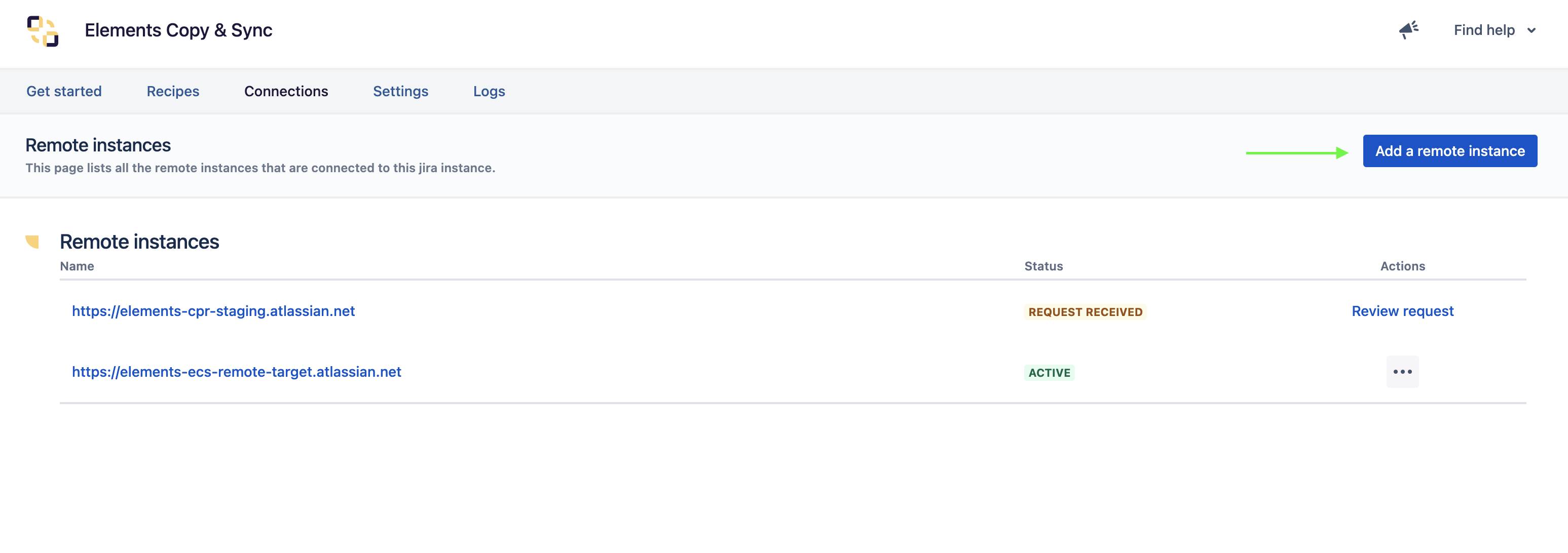Click the REQUEST RECEIVED status badge
Screen dimensions: 1568x553
click(x=1085, y=312)
